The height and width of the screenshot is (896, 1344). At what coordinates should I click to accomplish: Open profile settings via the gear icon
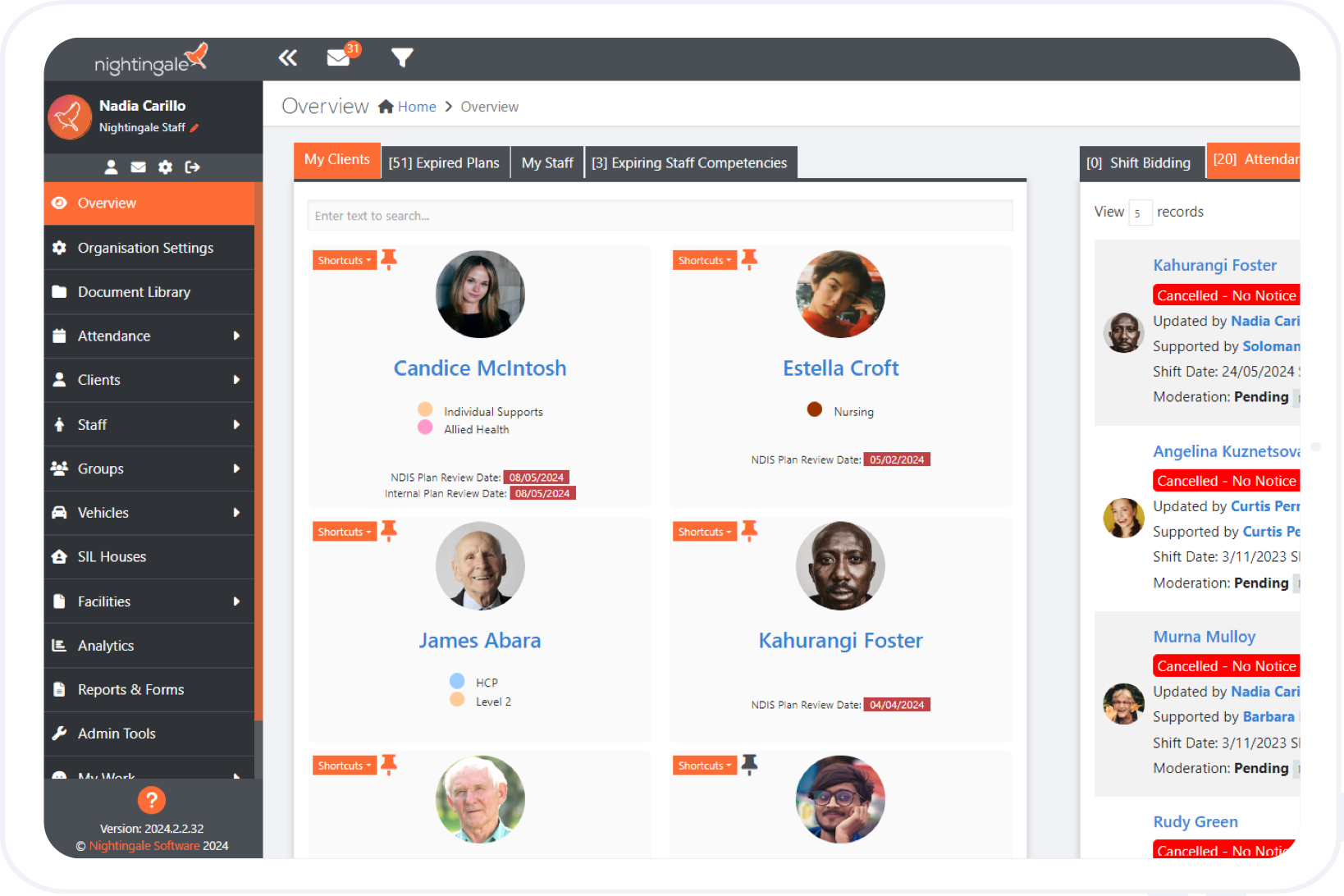click(165, 167)
